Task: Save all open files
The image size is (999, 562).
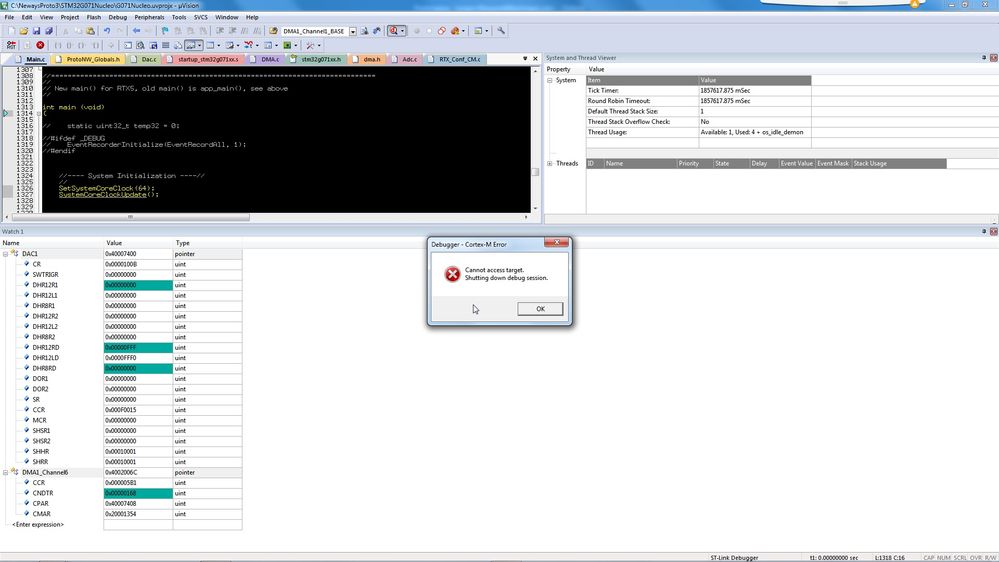Action: [49, 31]
